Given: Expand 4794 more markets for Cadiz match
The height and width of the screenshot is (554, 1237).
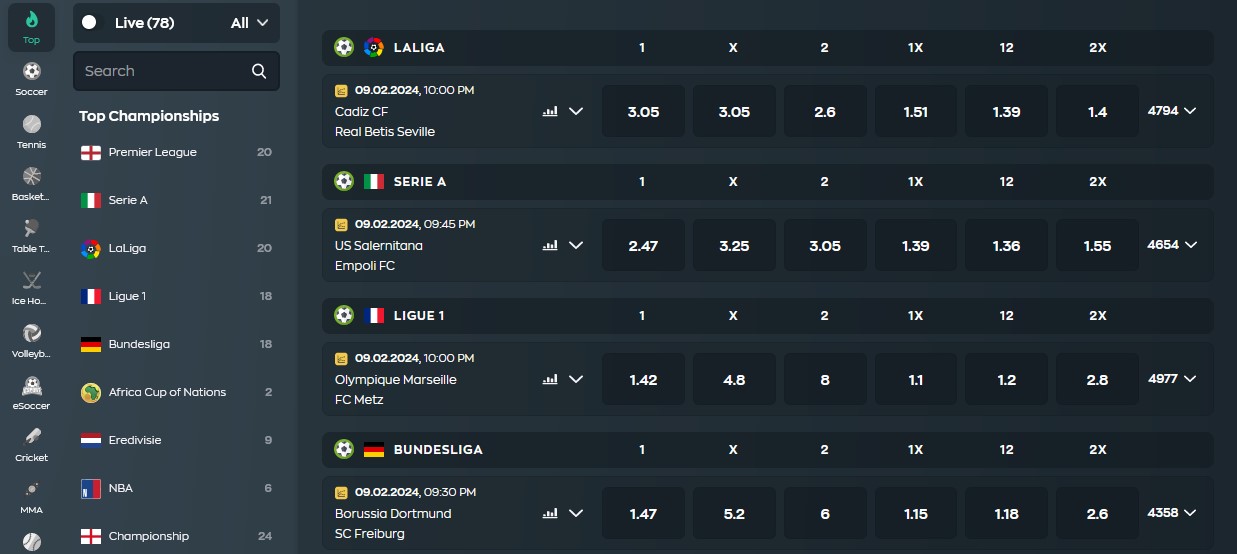Looking at the screenshot, I should click(x=1171, y=111).
